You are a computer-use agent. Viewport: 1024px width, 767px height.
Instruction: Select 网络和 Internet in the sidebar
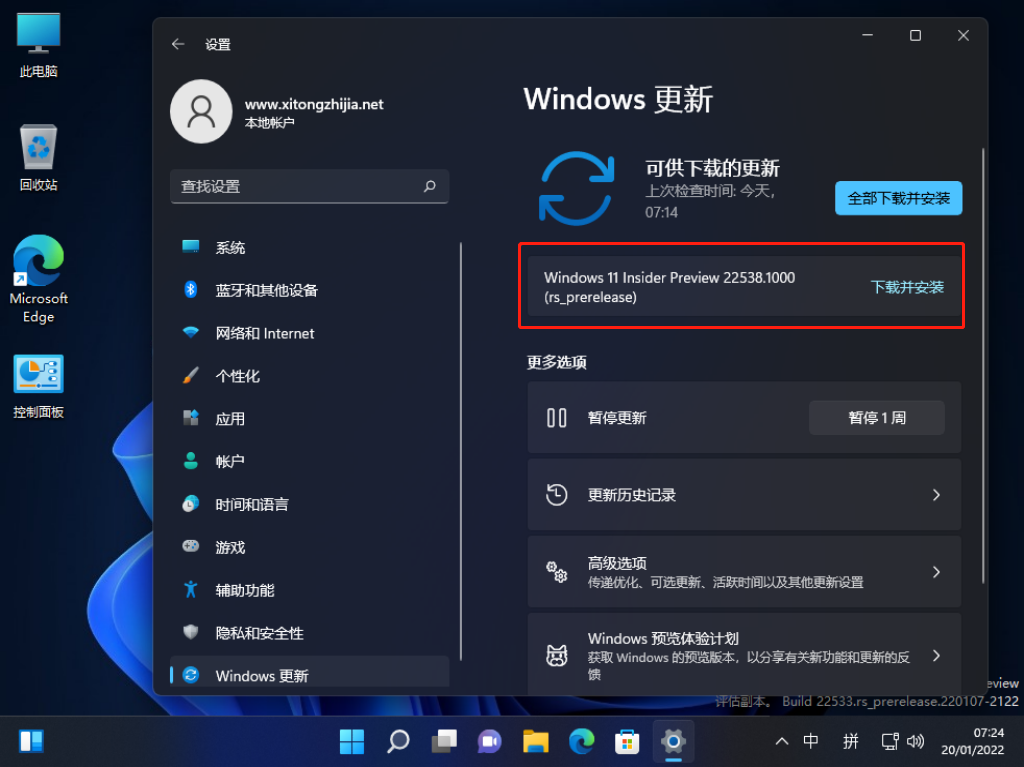coord(309,333)
